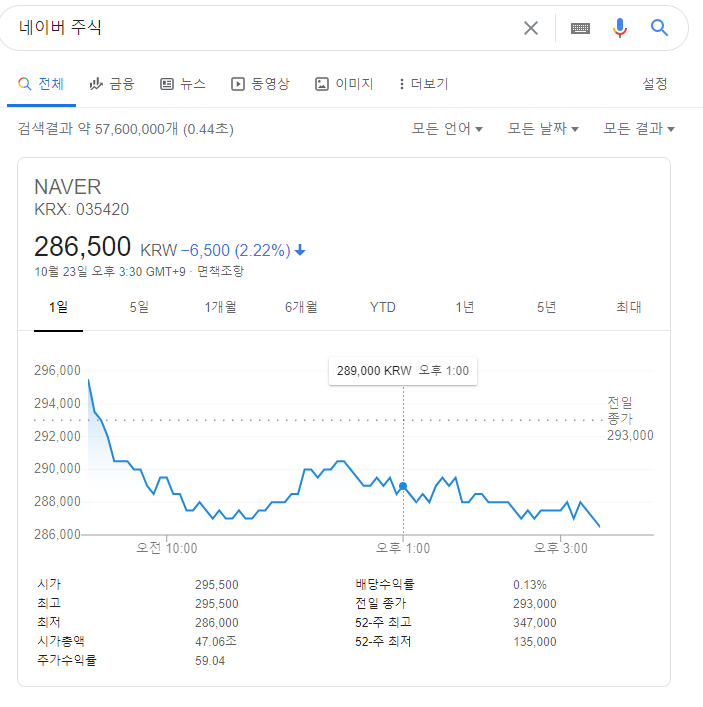Click the blue data point on chart

403,486
